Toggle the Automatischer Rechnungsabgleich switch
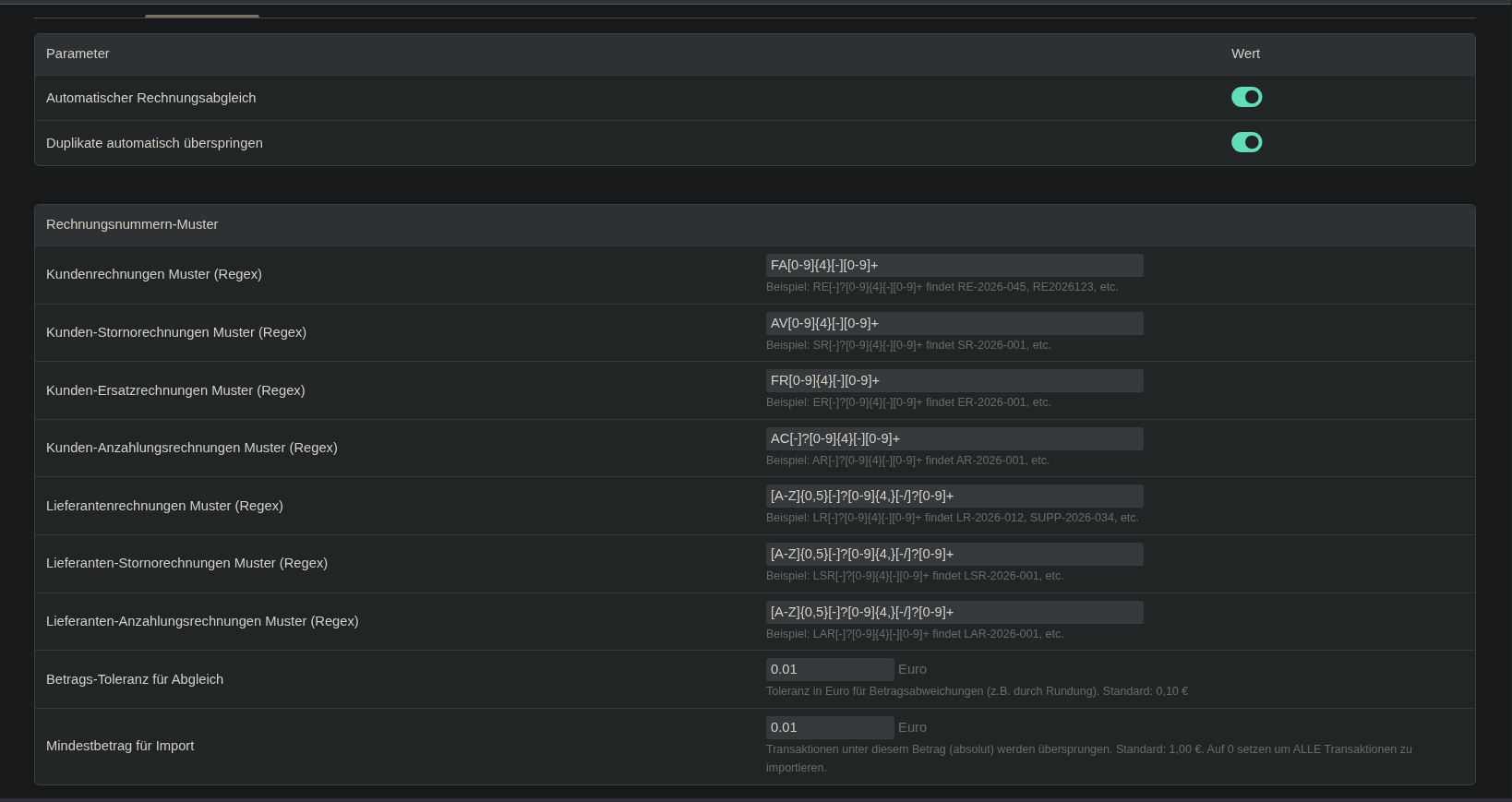 pyautogui.click(x=1246, y=97)
